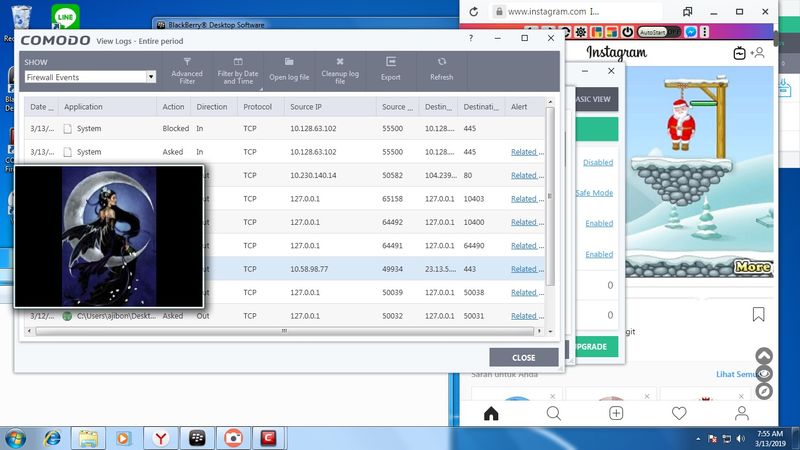
Task: Sort by the Alert column header
Action: point(524,107)
